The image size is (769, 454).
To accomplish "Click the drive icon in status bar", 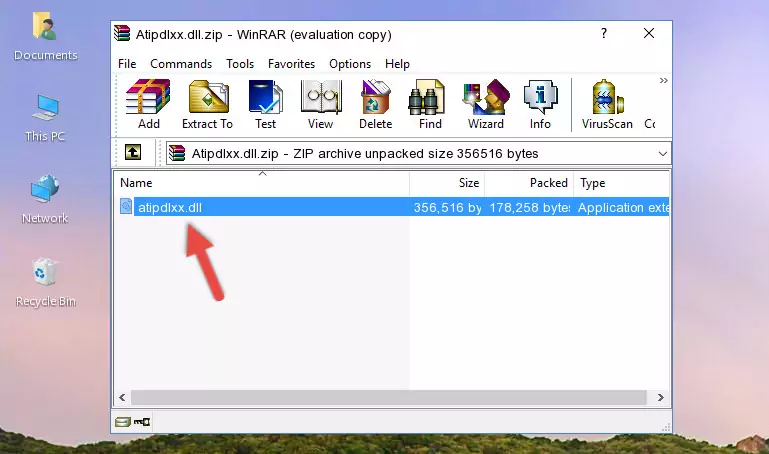I will point(123,422).
